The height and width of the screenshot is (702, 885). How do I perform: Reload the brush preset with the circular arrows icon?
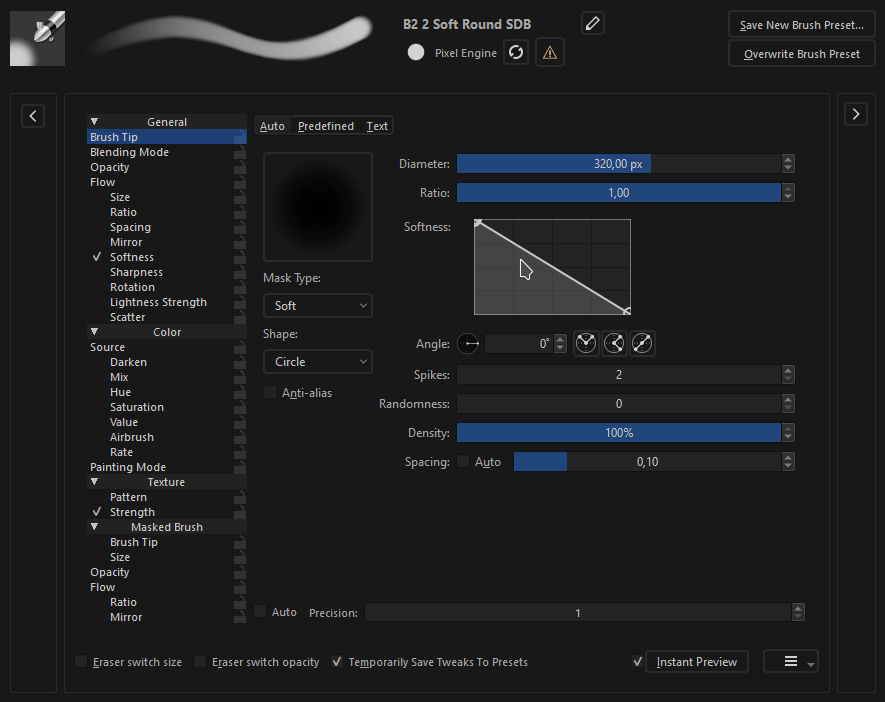516,53
